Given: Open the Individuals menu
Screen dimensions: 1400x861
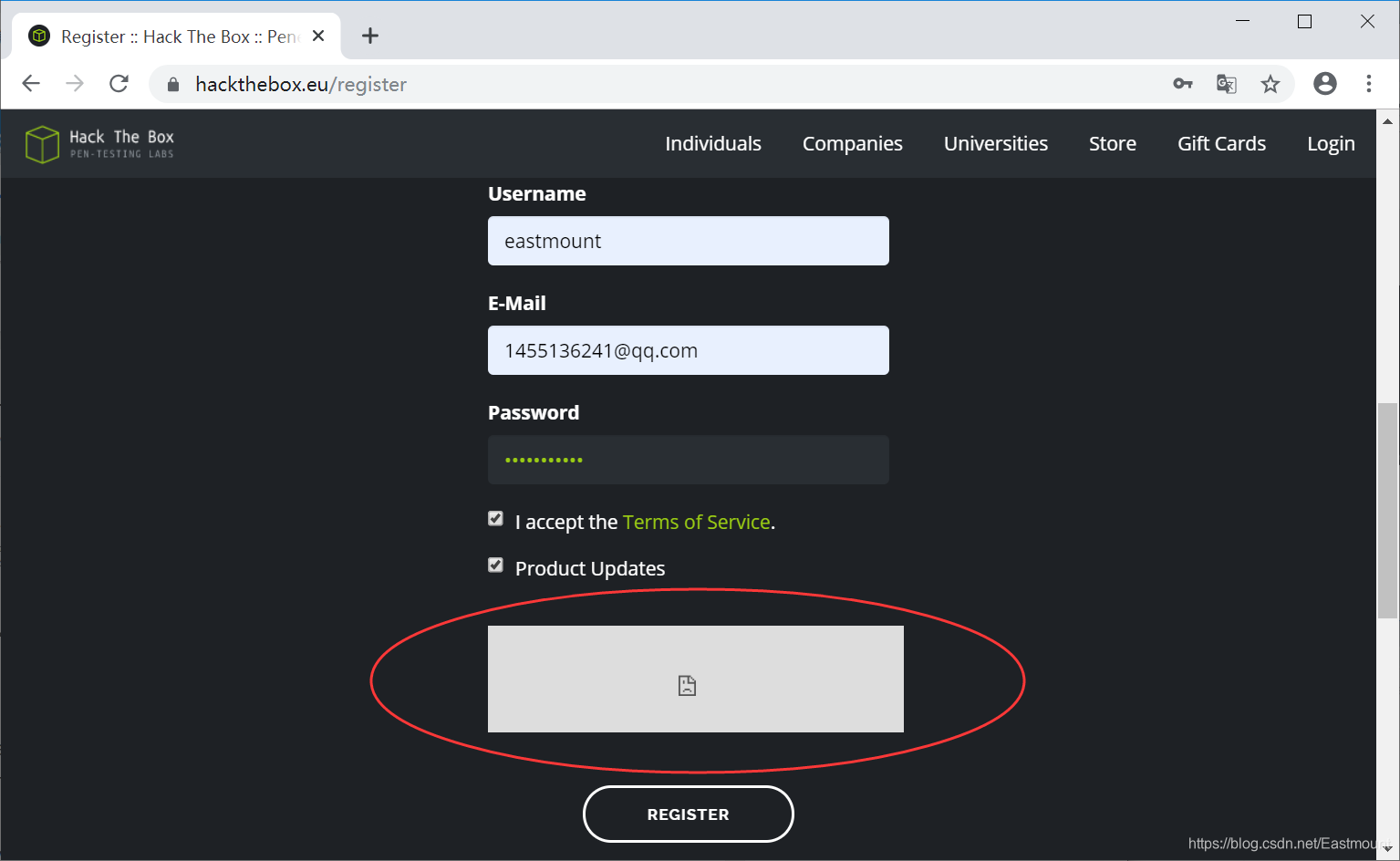Looking at the screenshot, I should (x=713, y=143).
